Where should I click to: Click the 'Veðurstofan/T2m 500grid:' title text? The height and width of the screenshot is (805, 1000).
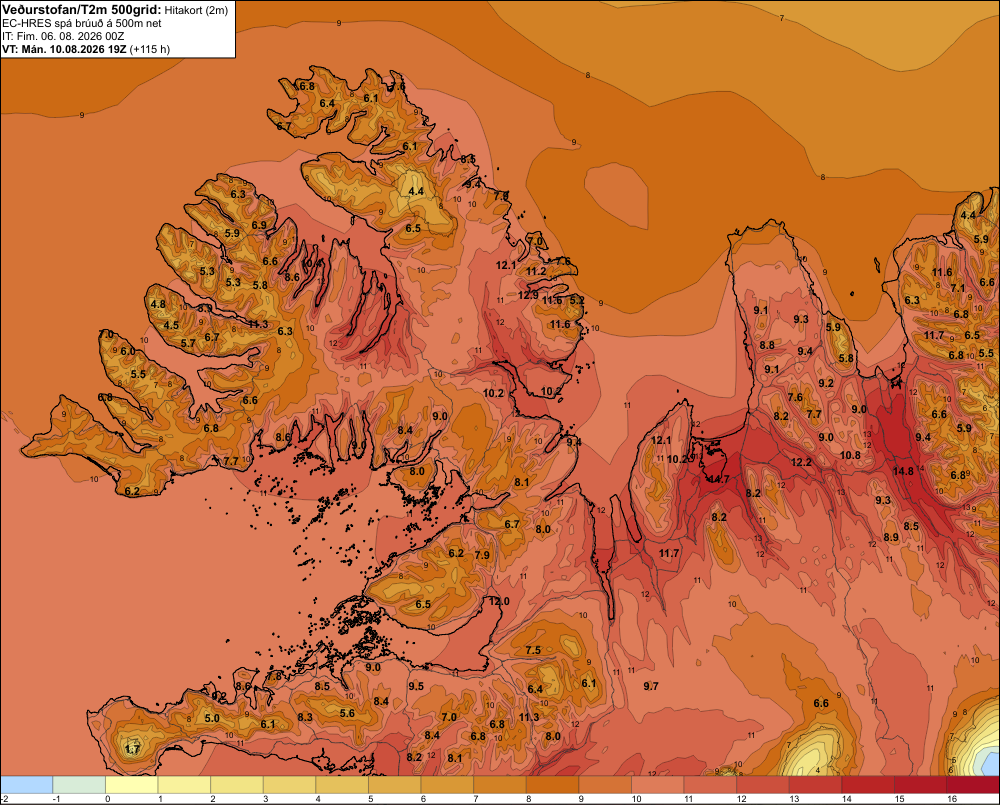point(82,10)
